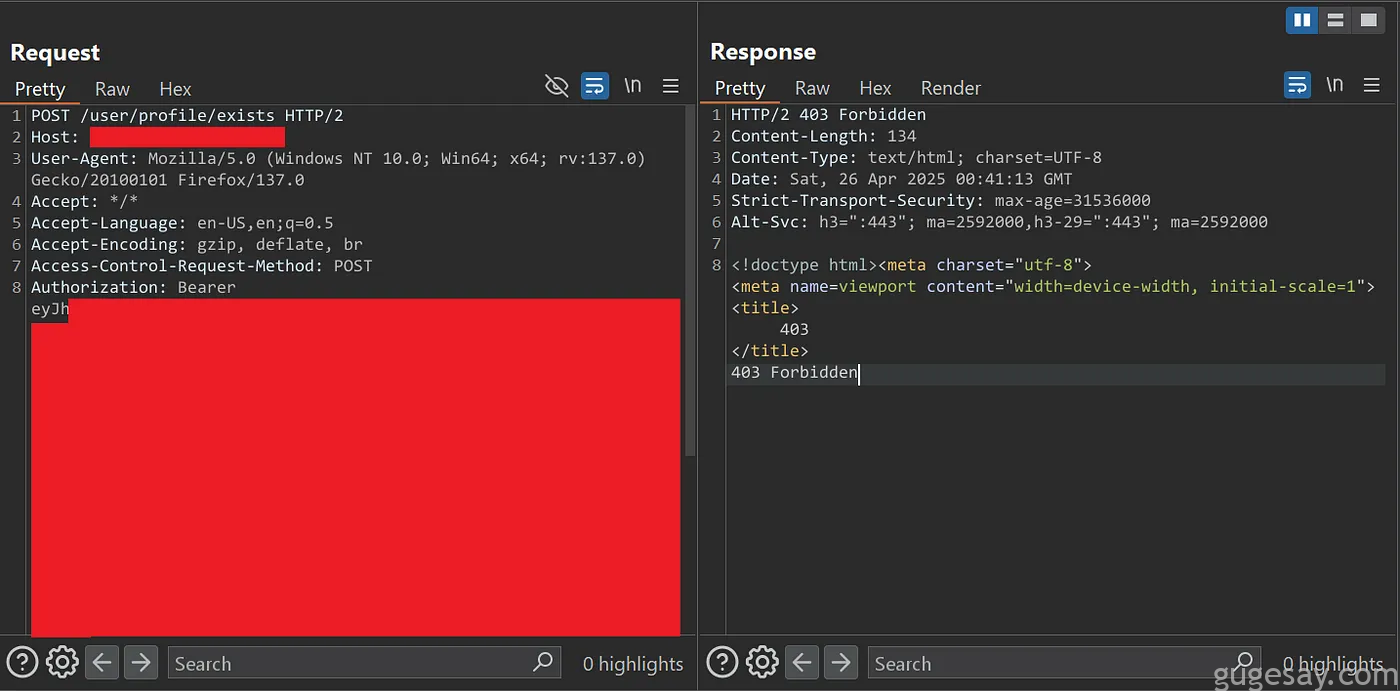This screenshot has width=1400, height=691.
Task: Open Request search help question icon
Action: point(23,662)
